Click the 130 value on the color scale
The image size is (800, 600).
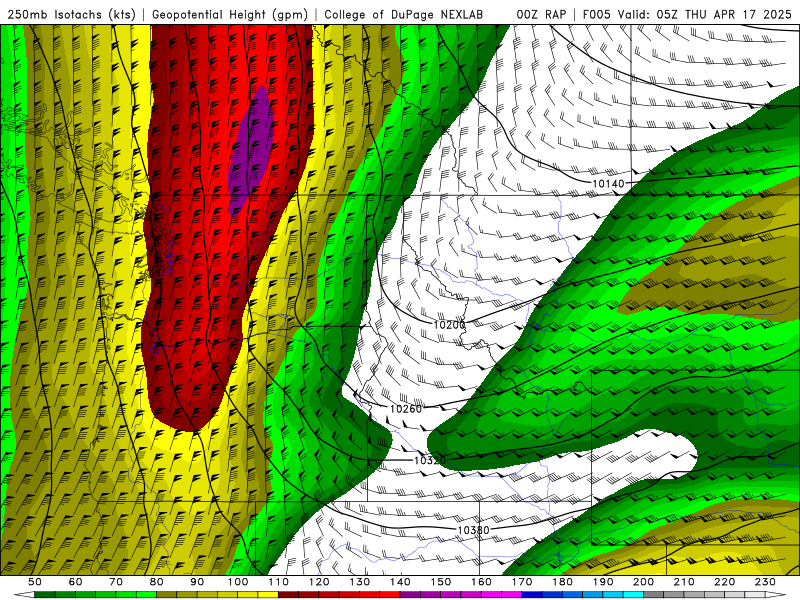click(360, 582)
